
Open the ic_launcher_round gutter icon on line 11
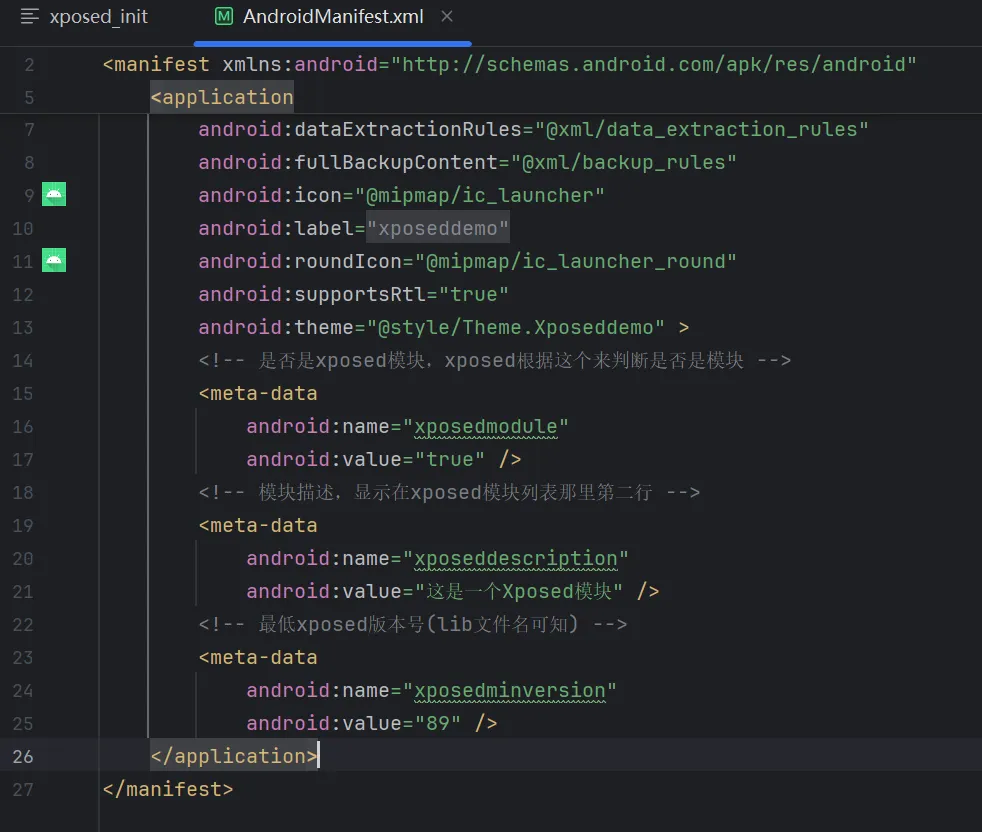(54, 260)
